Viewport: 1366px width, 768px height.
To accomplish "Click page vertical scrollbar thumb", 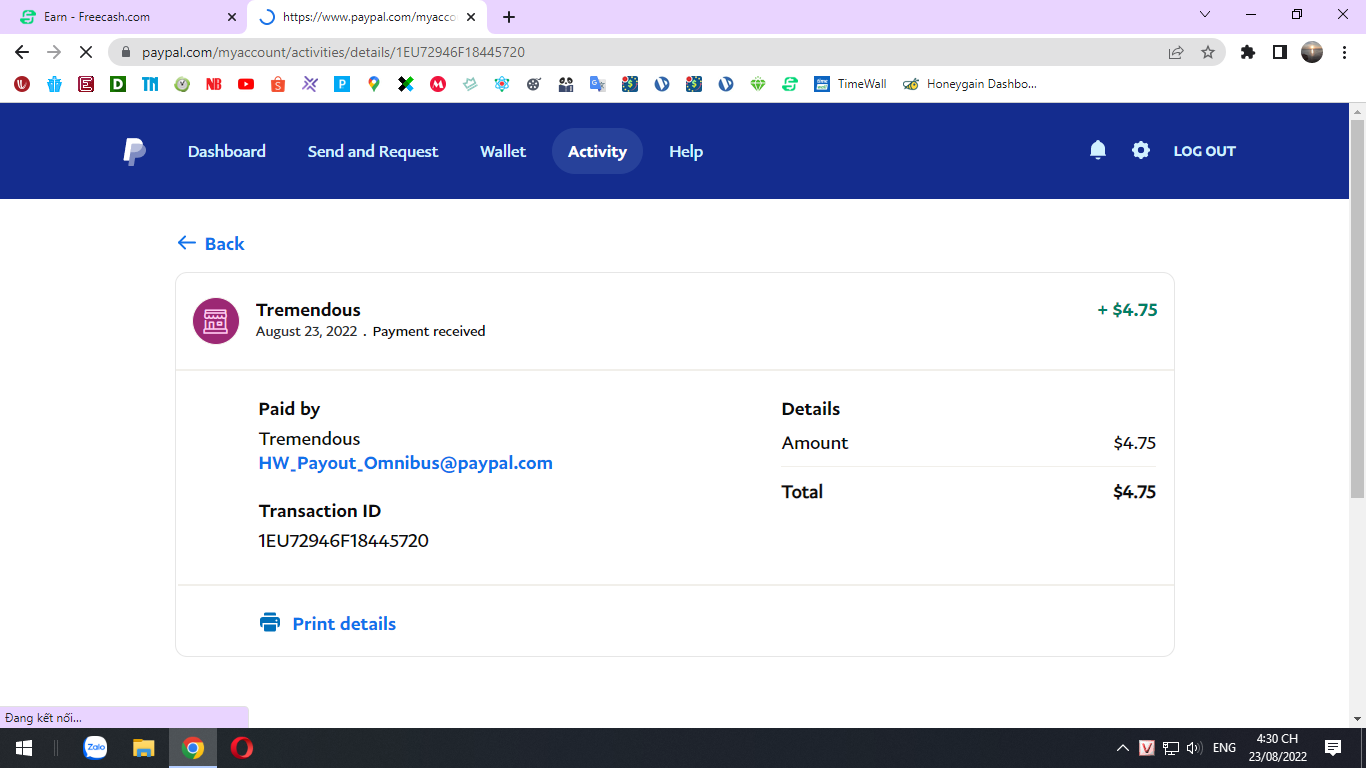I will click(1357, 308).
